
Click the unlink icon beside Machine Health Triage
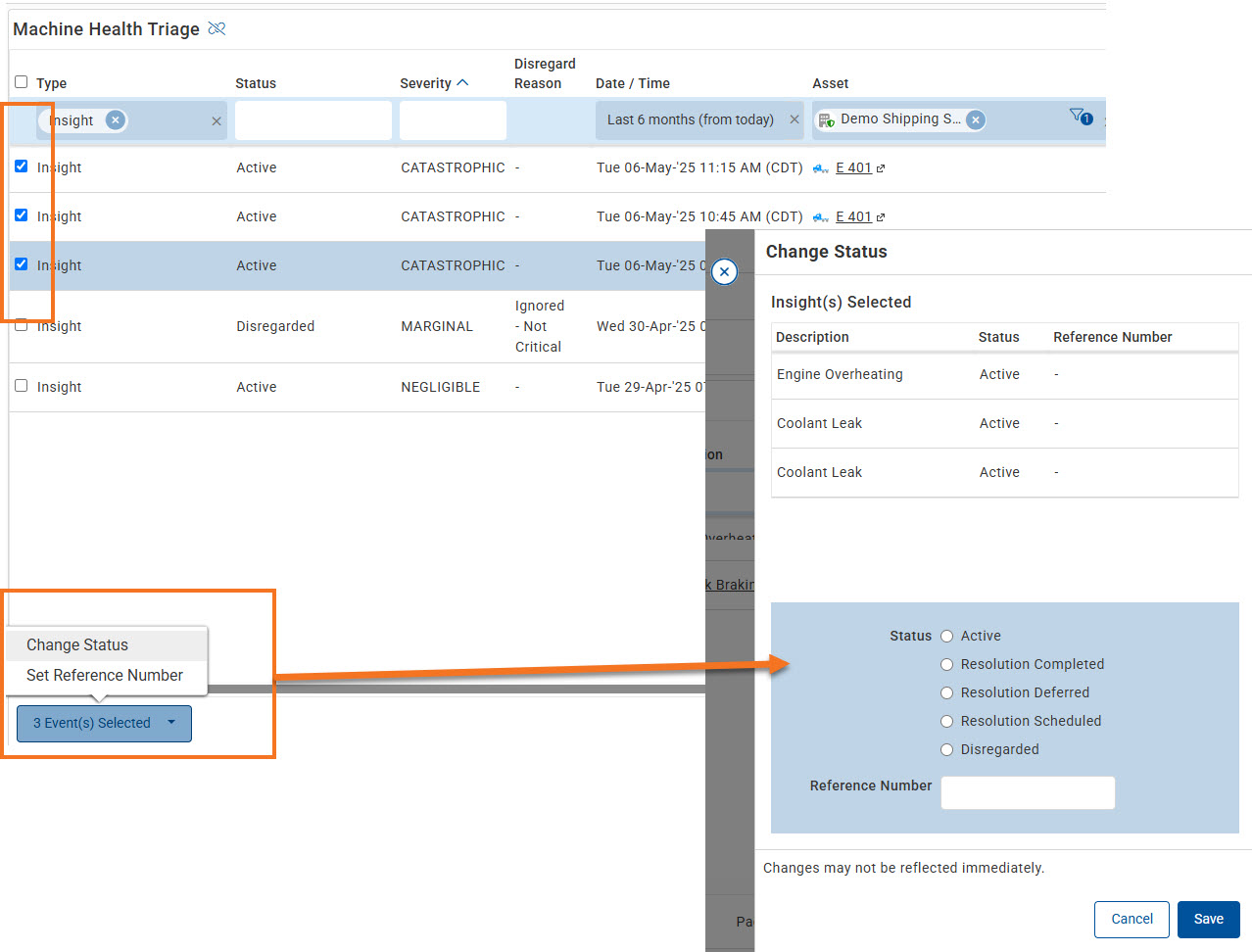pos(217,28)
